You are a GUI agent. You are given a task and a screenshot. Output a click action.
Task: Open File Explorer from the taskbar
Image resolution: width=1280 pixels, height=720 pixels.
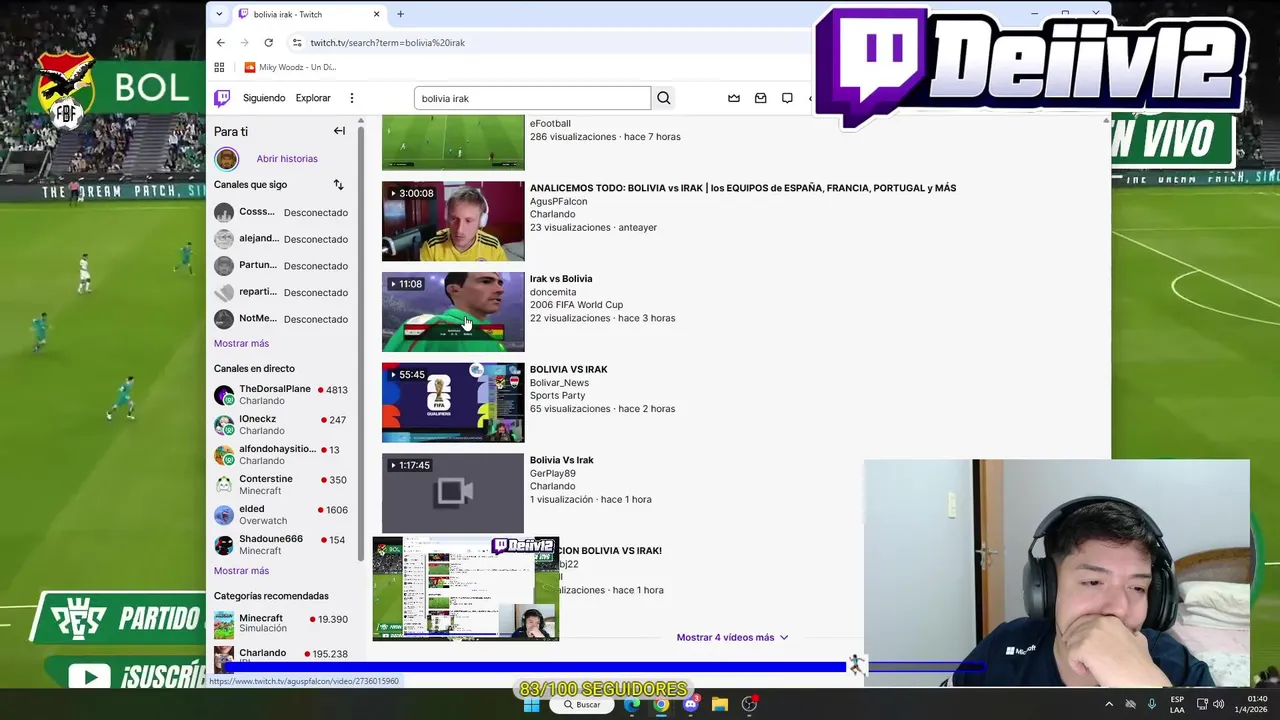pyautogui.click(x=719, y=704)
